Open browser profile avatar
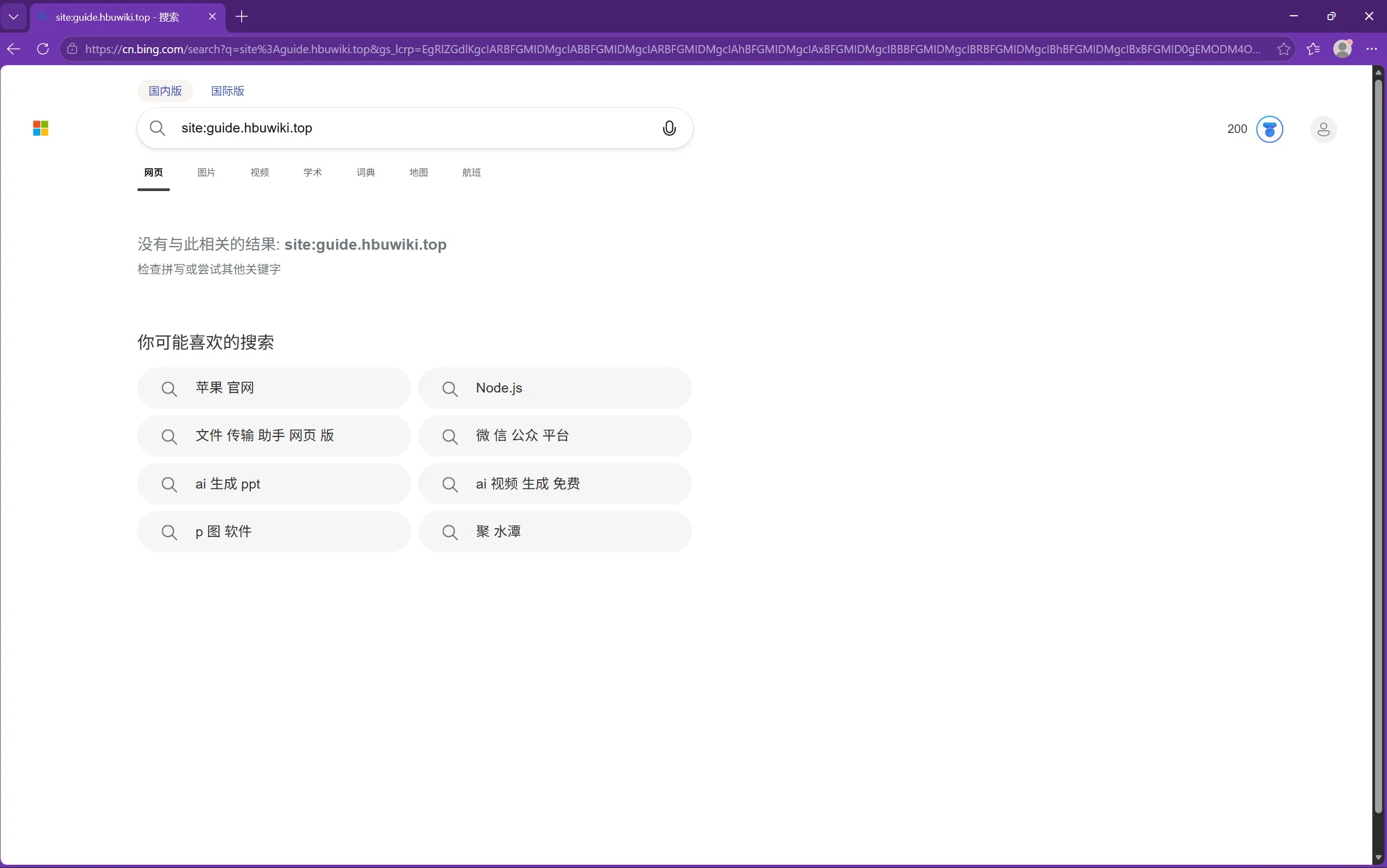Image resolution: width=1387 pixels, height=868 pixels. click(1342, 49)
